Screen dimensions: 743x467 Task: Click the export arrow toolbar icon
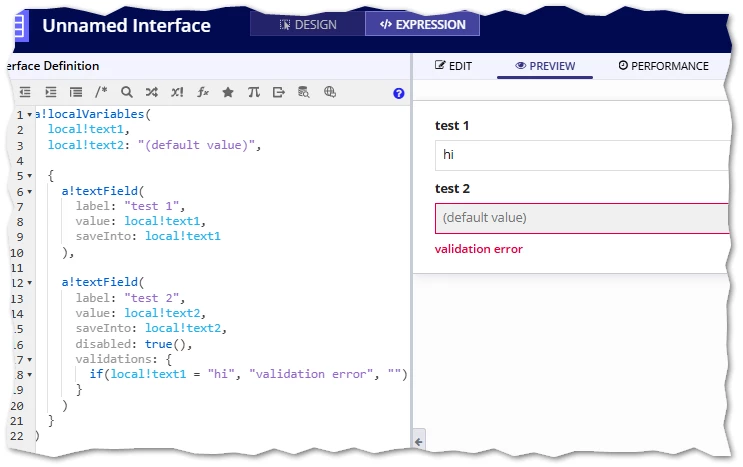coord(279,92)
